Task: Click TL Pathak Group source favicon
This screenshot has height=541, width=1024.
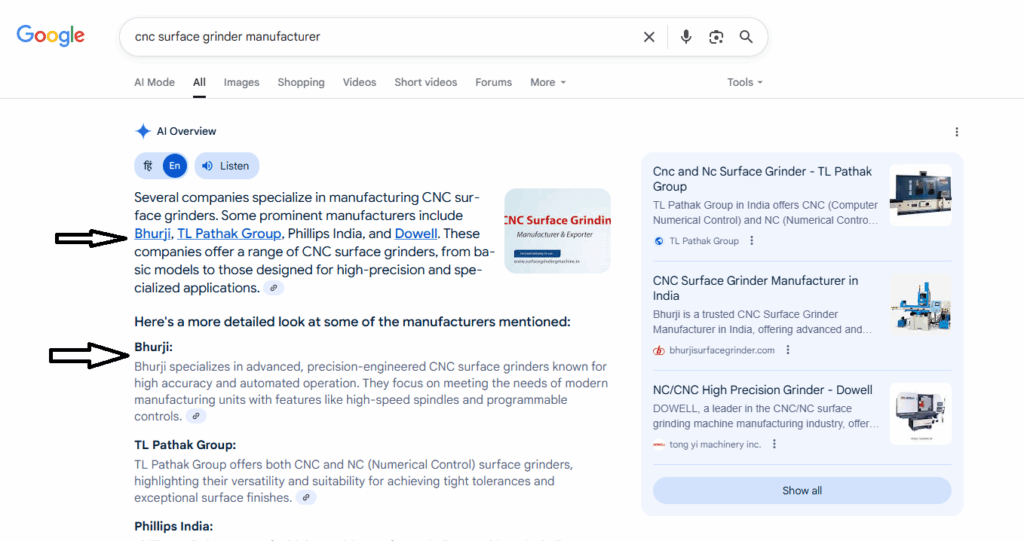Action: (x=659, y=241)
